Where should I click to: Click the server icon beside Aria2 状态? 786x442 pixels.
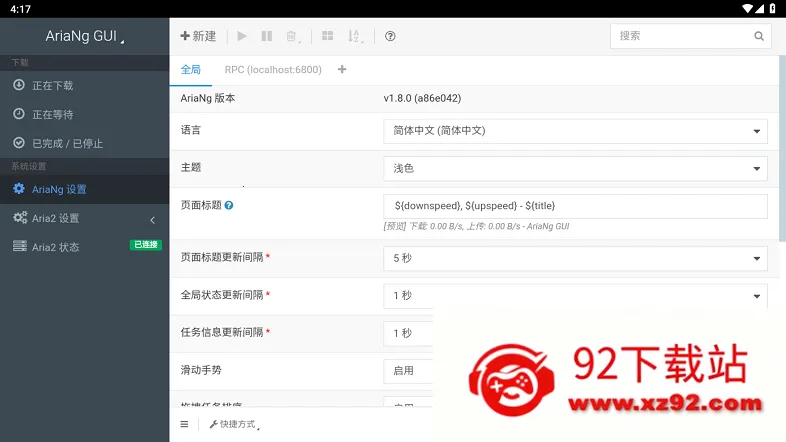(20, 246)
